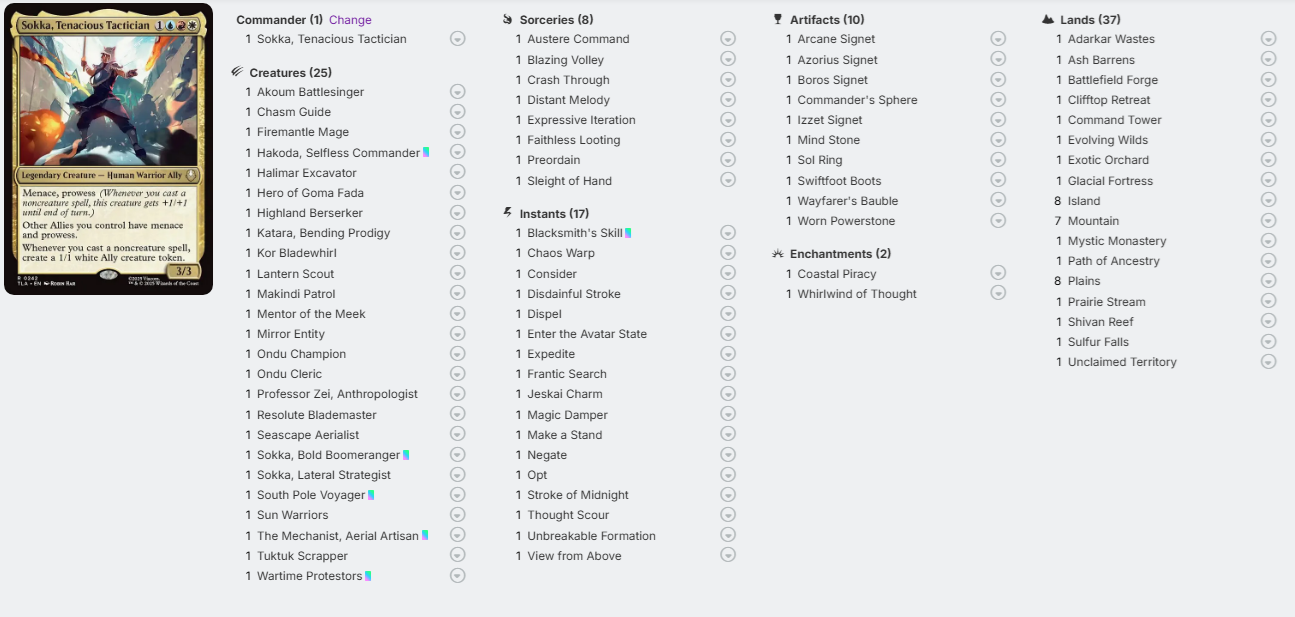Open the dropdown for Whirlwind of Thought
Viewport: 1295px width, 617px height.
tap(998, 293)
